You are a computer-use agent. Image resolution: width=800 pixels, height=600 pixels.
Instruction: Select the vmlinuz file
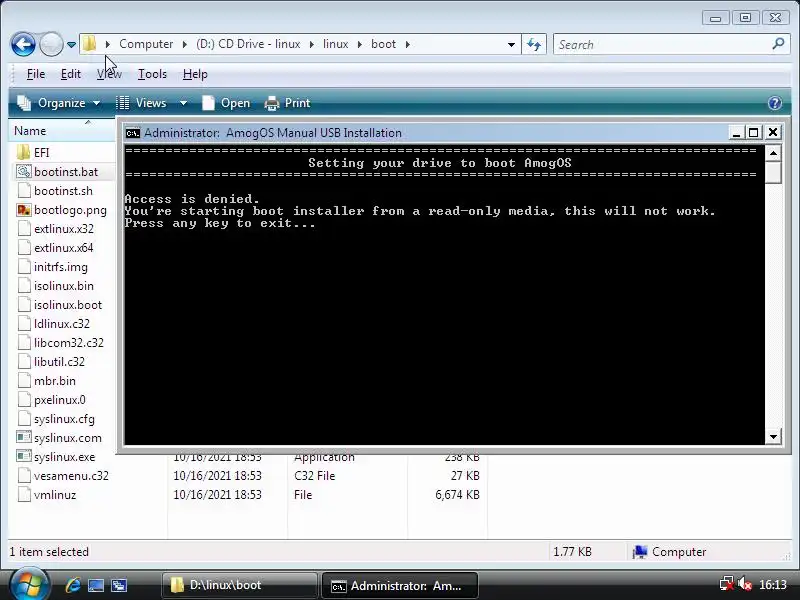pos(46,494)
